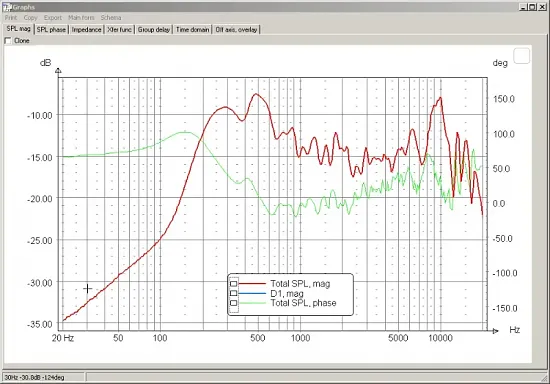Enable the Clone checkbox
550x384 pixels.
pyautogui.click(x=8, y=41)
